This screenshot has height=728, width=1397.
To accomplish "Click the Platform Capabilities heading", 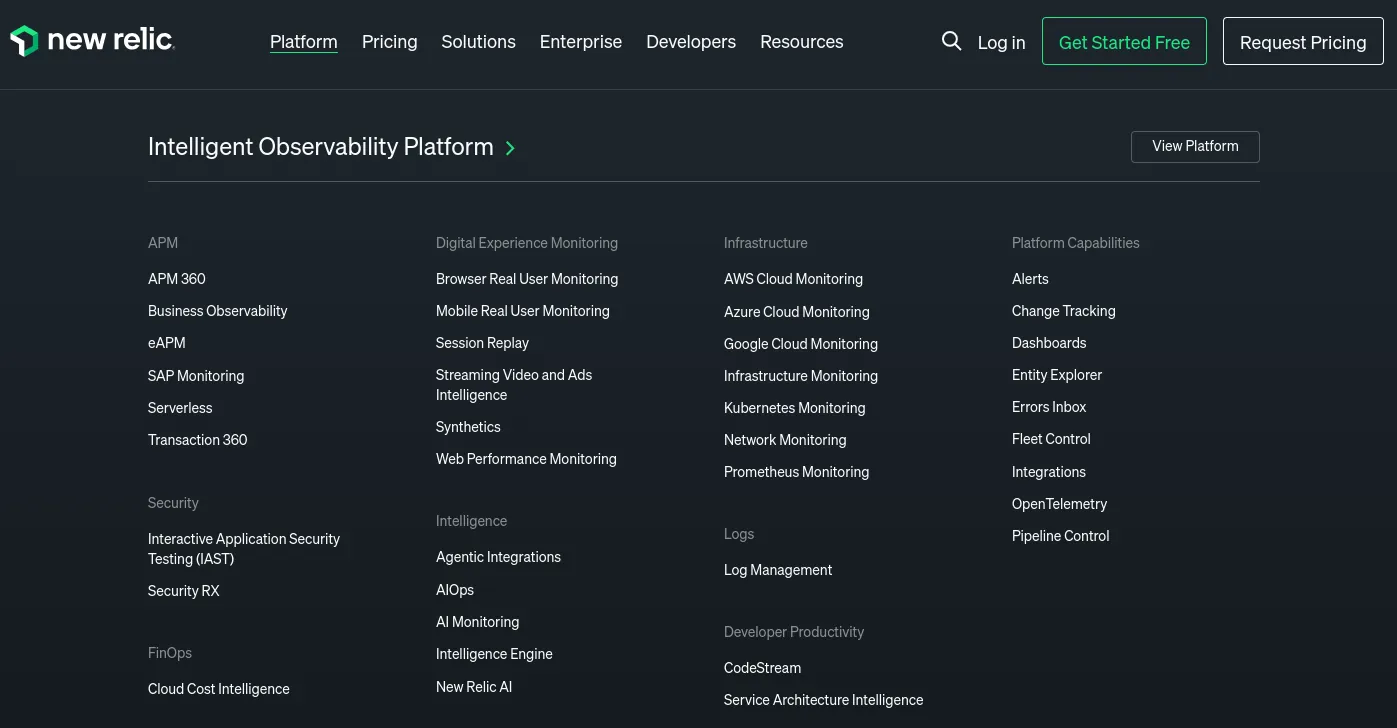I will [1076, 243].
